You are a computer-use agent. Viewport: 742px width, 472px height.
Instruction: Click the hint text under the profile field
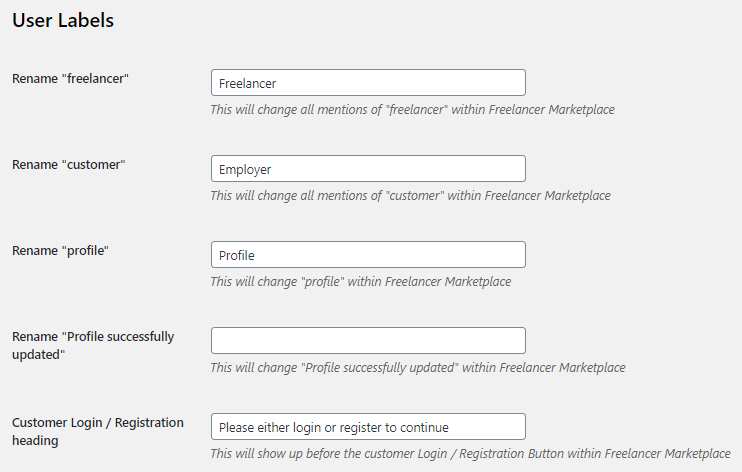coord(361,282)
